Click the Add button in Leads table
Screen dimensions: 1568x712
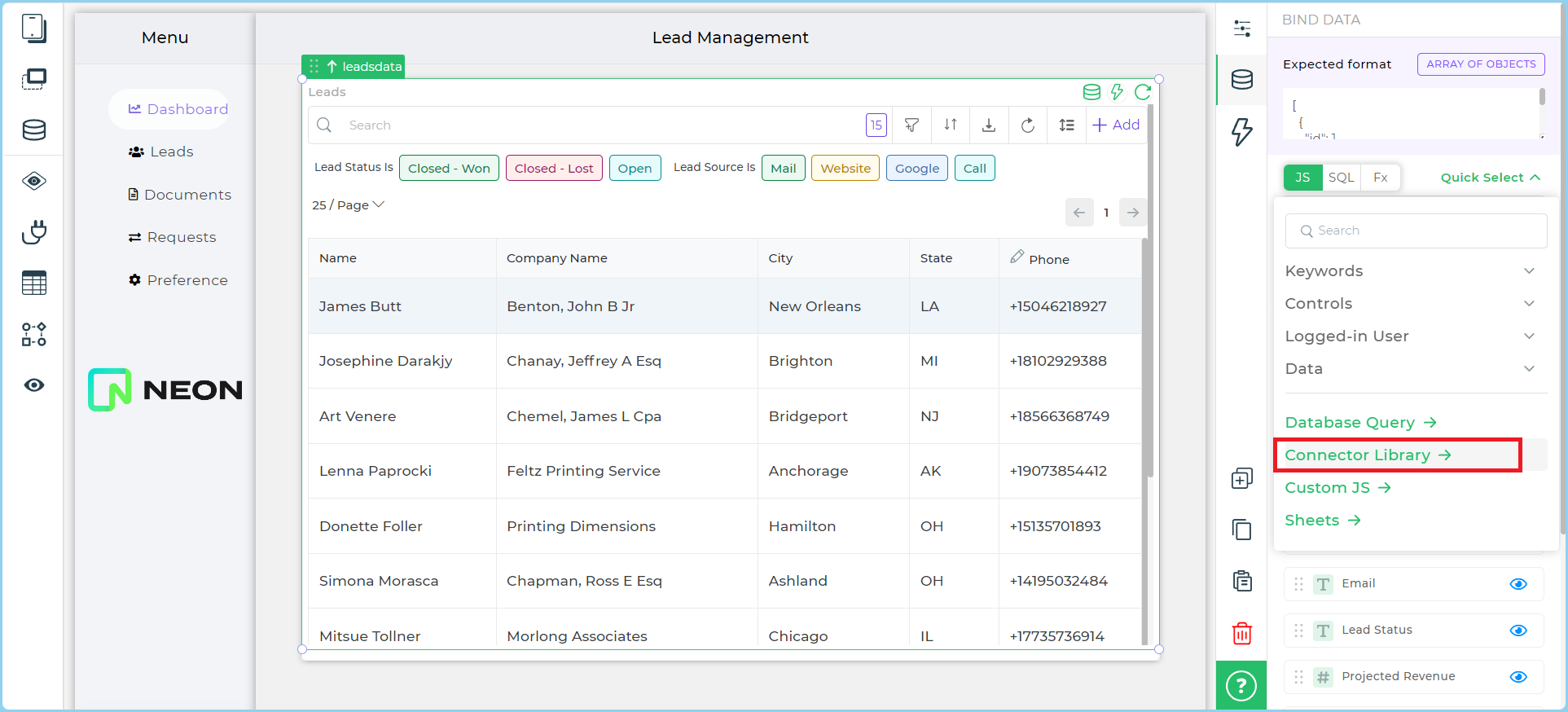click(1116, 125)
